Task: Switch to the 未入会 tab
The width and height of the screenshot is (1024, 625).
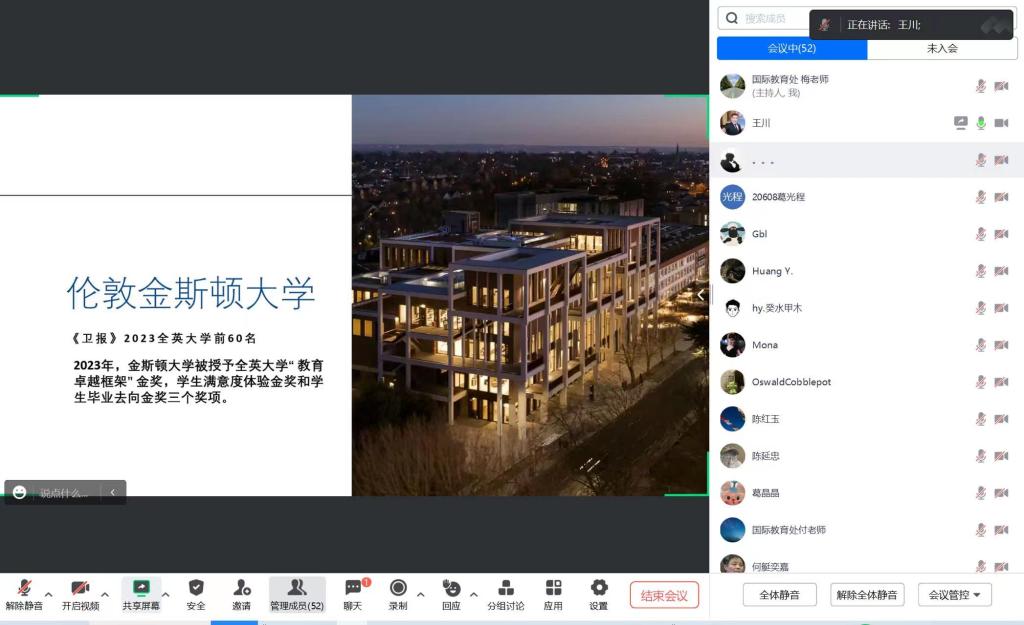Action: (942, 48)
